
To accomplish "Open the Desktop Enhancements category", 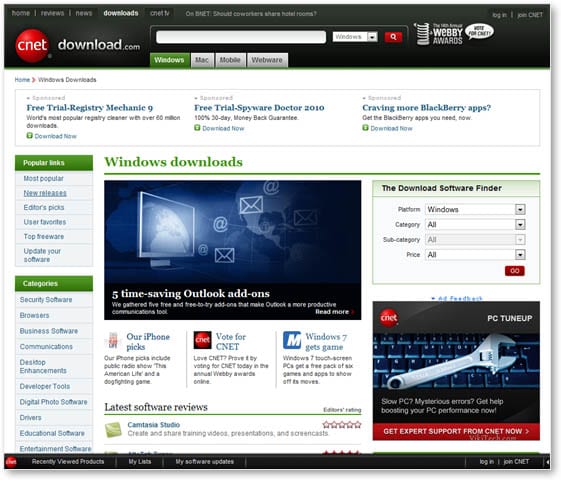I will (x=43, y=366).
